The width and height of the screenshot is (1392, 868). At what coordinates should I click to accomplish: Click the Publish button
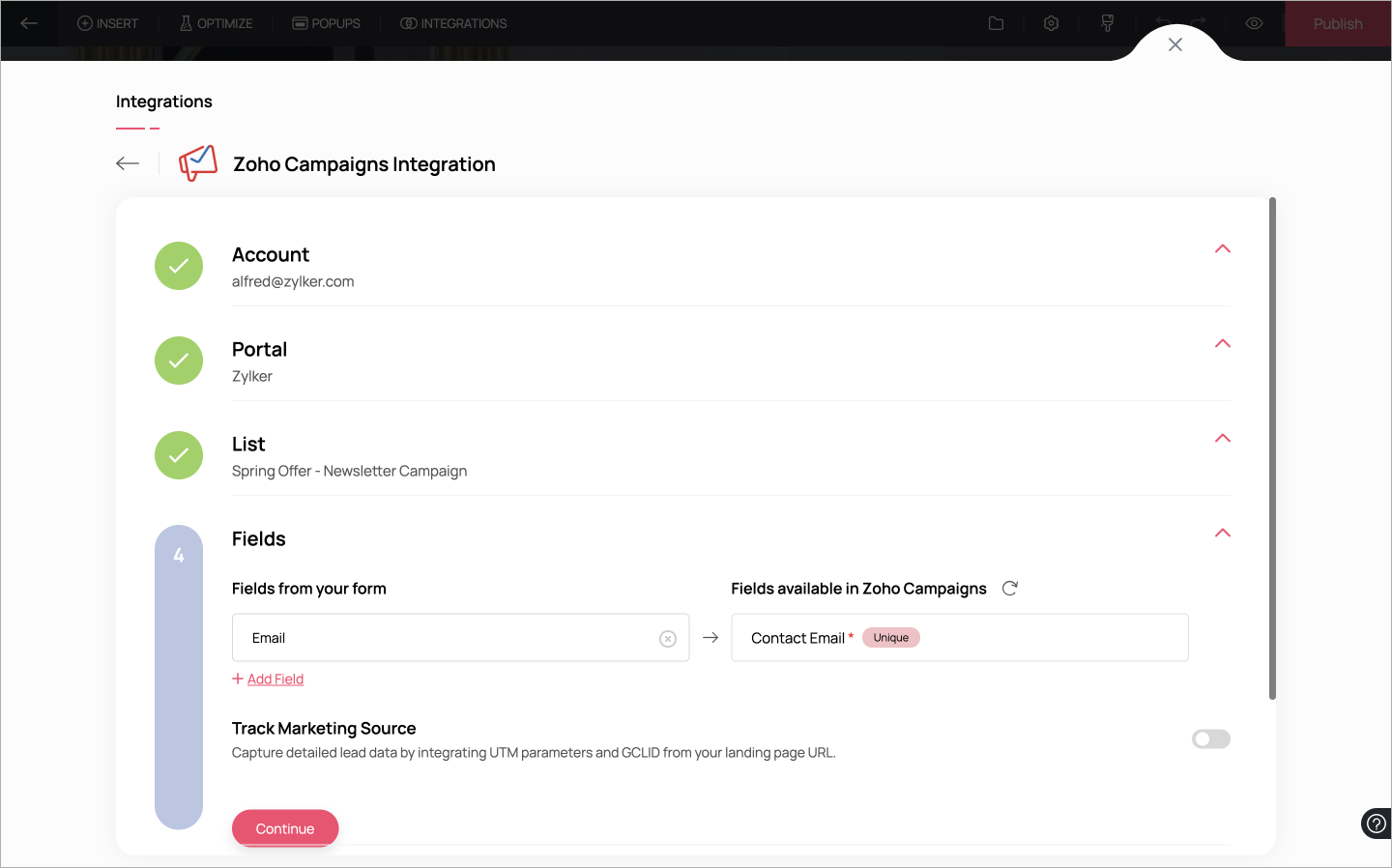pyautogui.click(x=1338, y=23)
